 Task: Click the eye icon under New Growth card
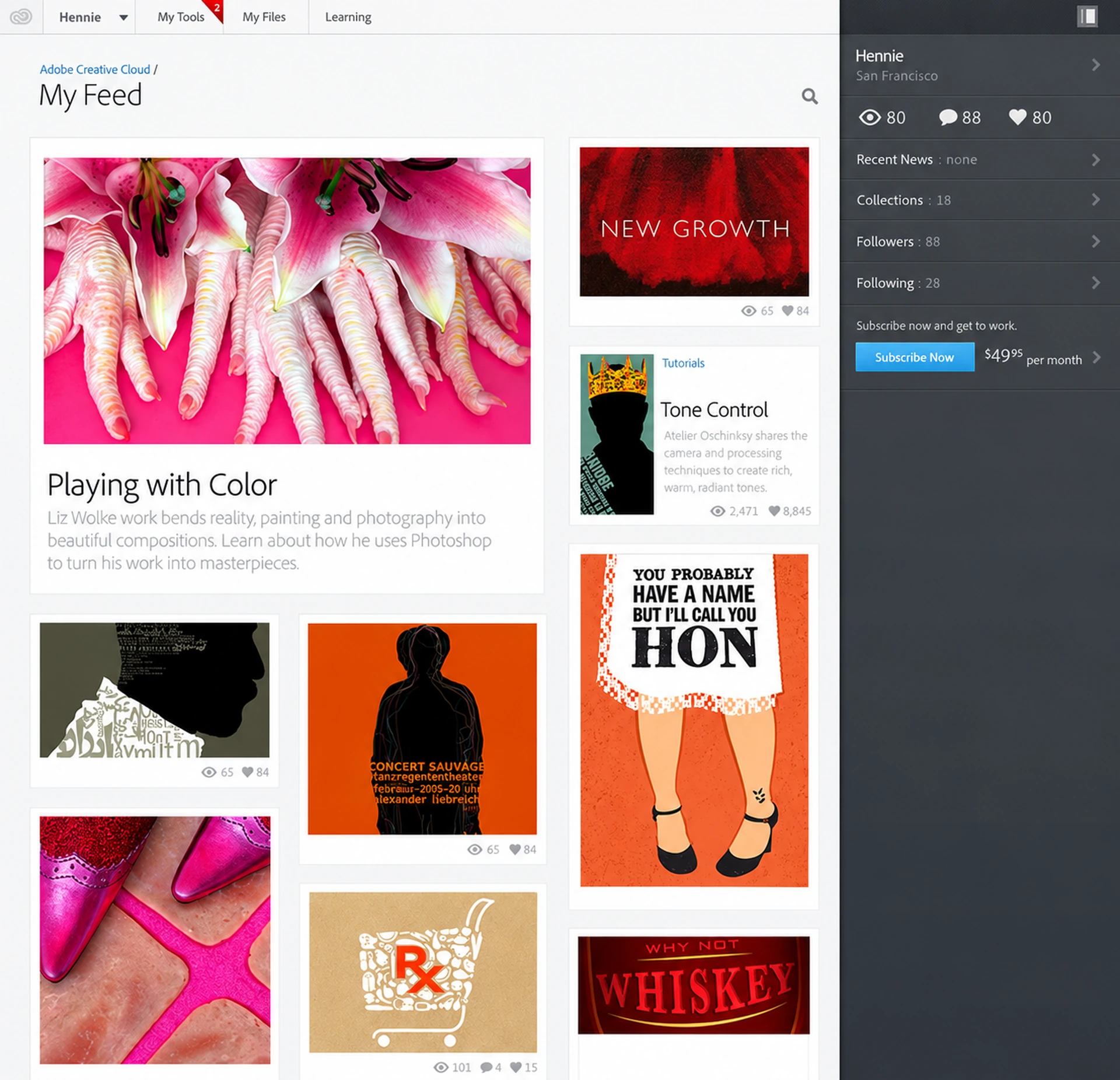point(748,311)
